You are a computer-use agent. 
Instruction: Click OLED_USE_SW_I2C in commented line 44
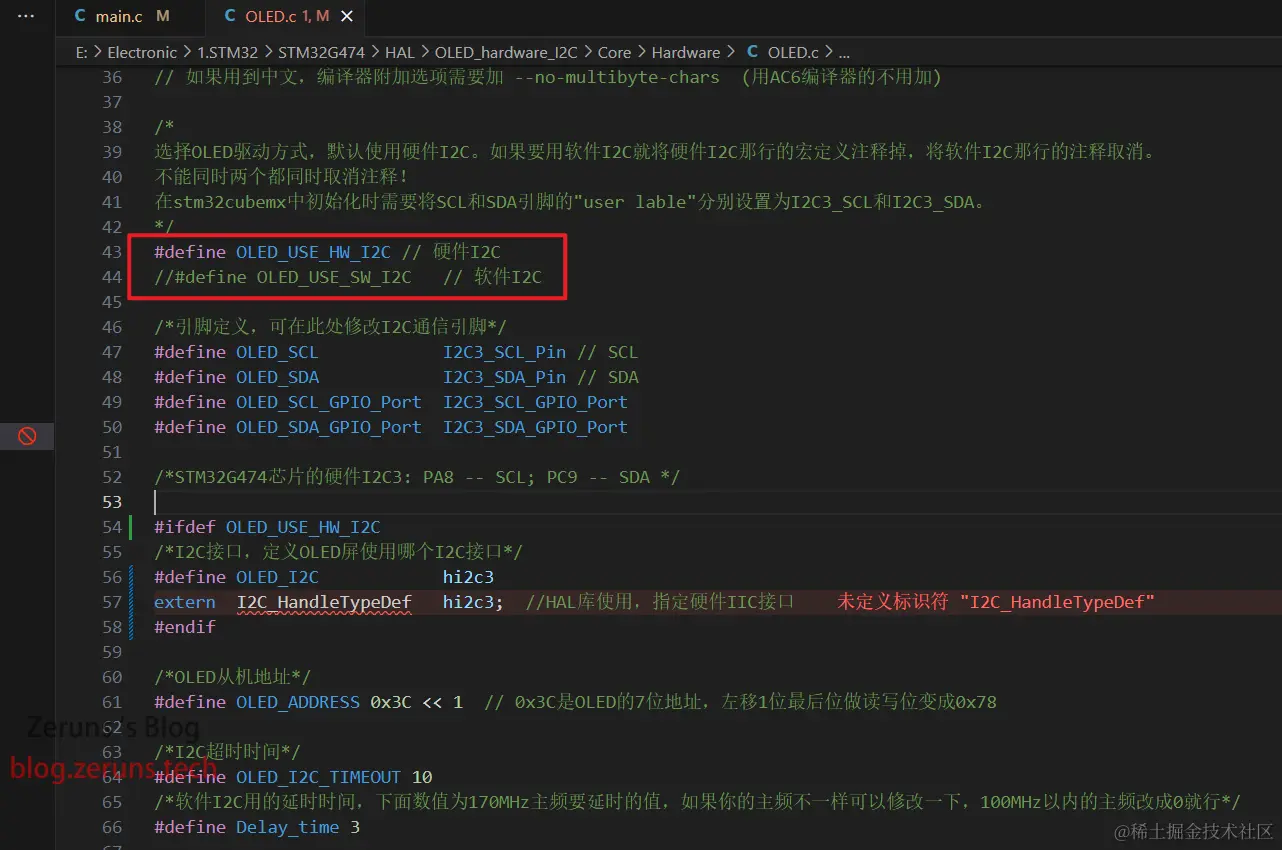(x=334, y=277)
